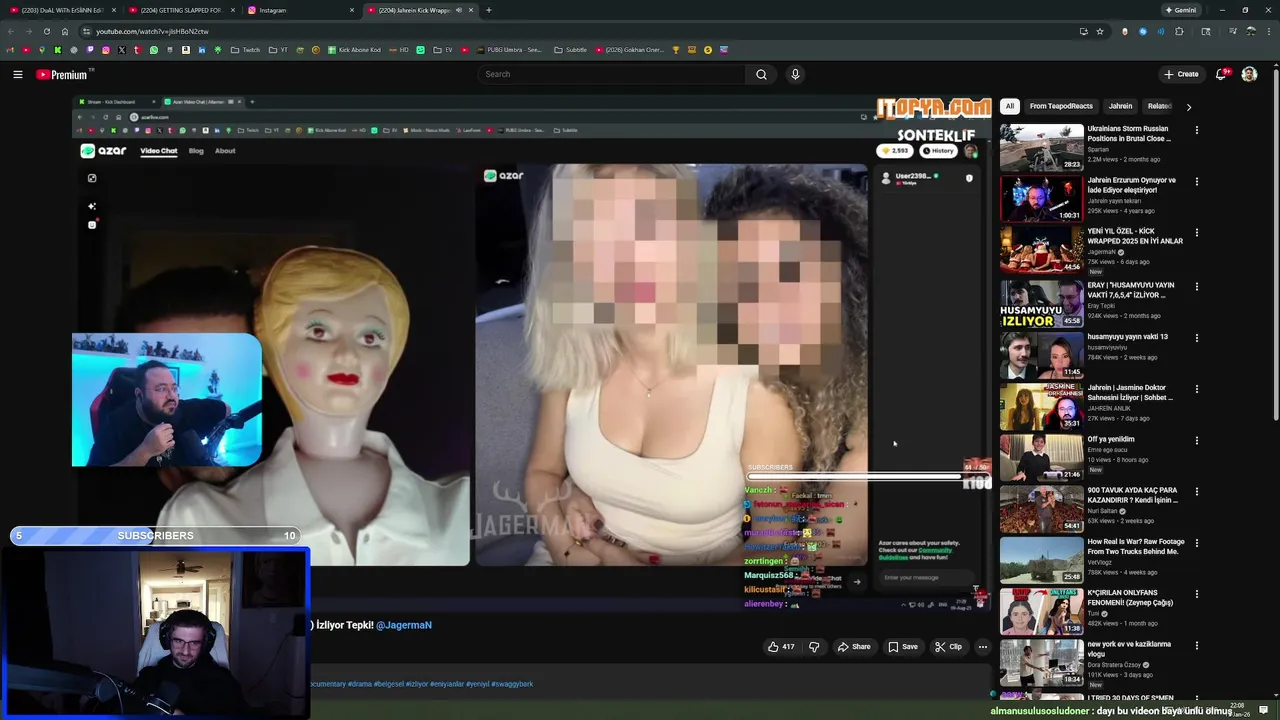This screenshot has height=720, width=1280.
Task: Open options for KICK WRAPPED 2025 video
Action: [1196, 232]
